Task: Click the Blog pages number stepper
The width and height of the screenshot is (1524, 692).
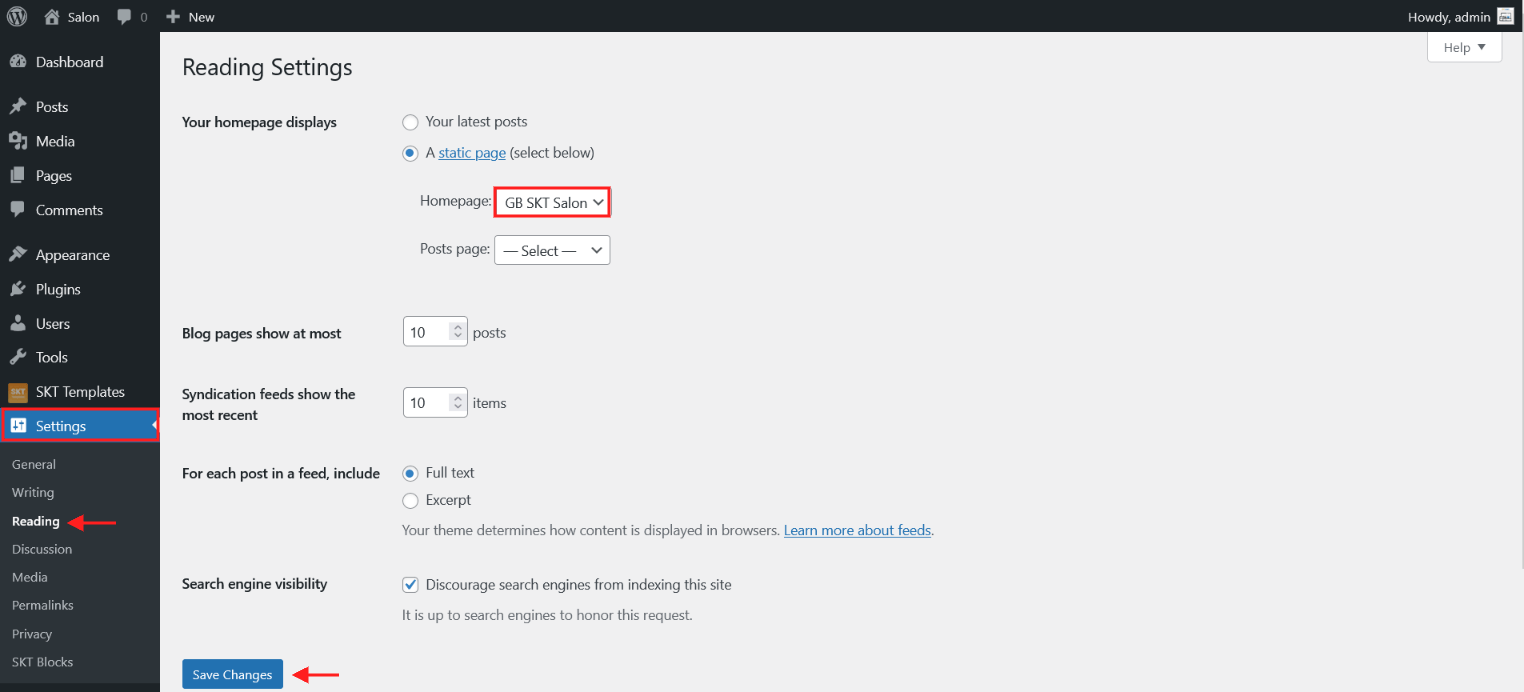Action: (458, 332)
